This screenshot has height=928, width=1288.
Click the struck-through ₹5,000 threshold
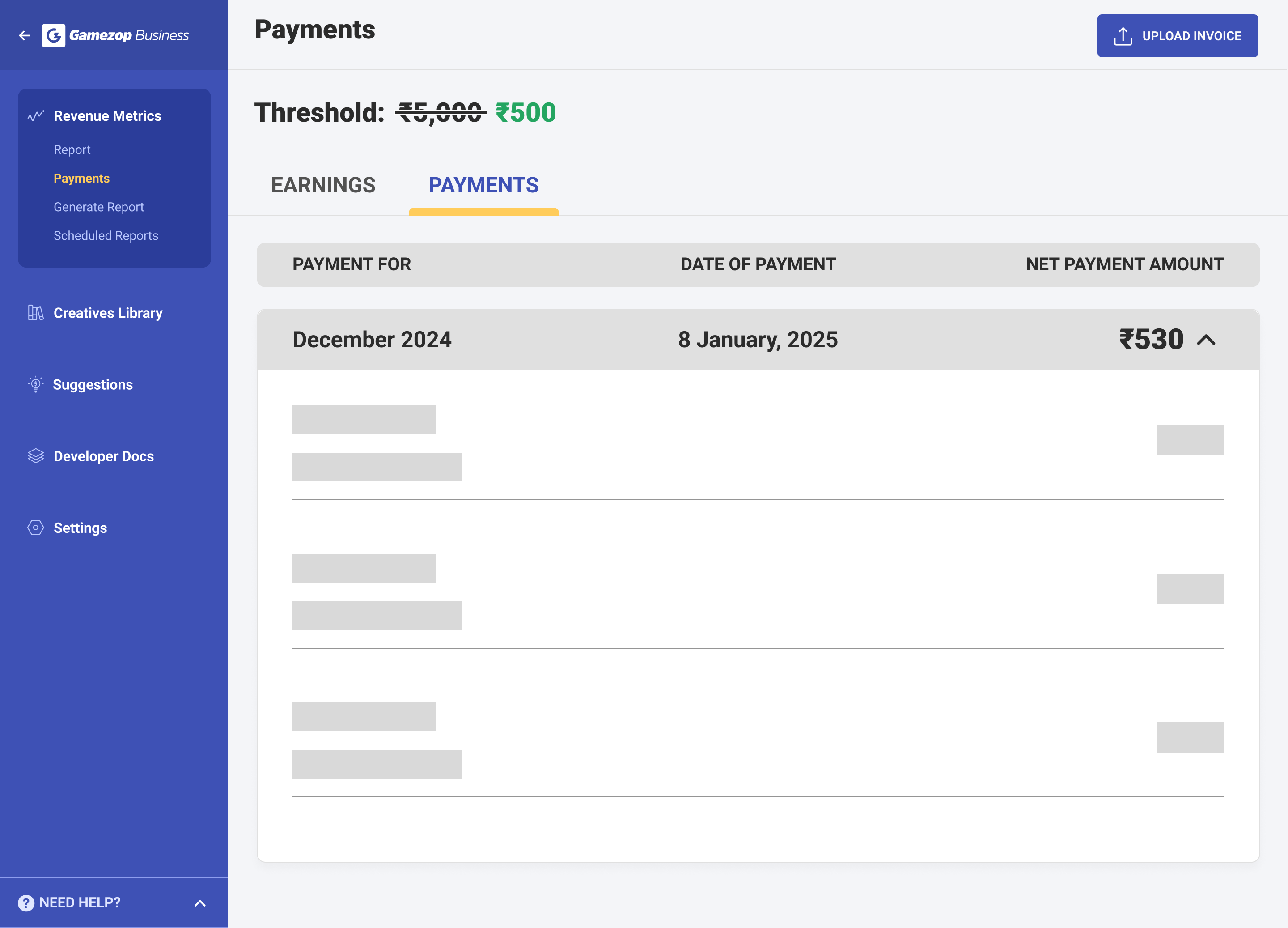(441, 112)
